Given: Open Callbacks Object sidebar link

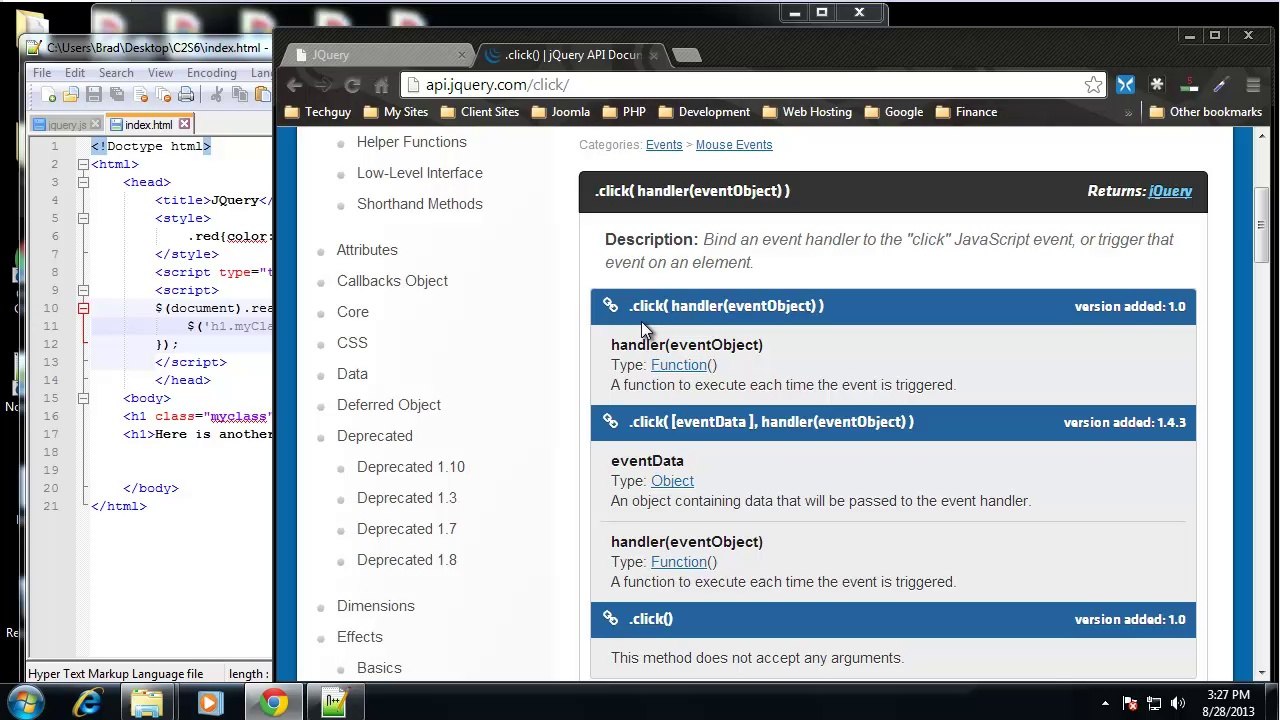Looking at the screenshot, I should [392, 281].
